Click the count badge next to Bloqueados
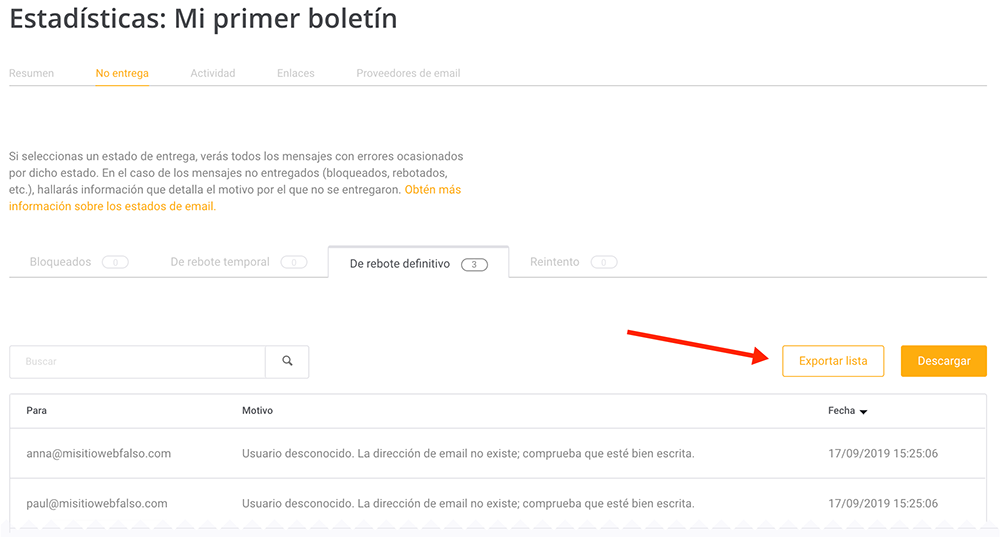The height and width of the screenshot is (537, 1000). click(115, 262)
